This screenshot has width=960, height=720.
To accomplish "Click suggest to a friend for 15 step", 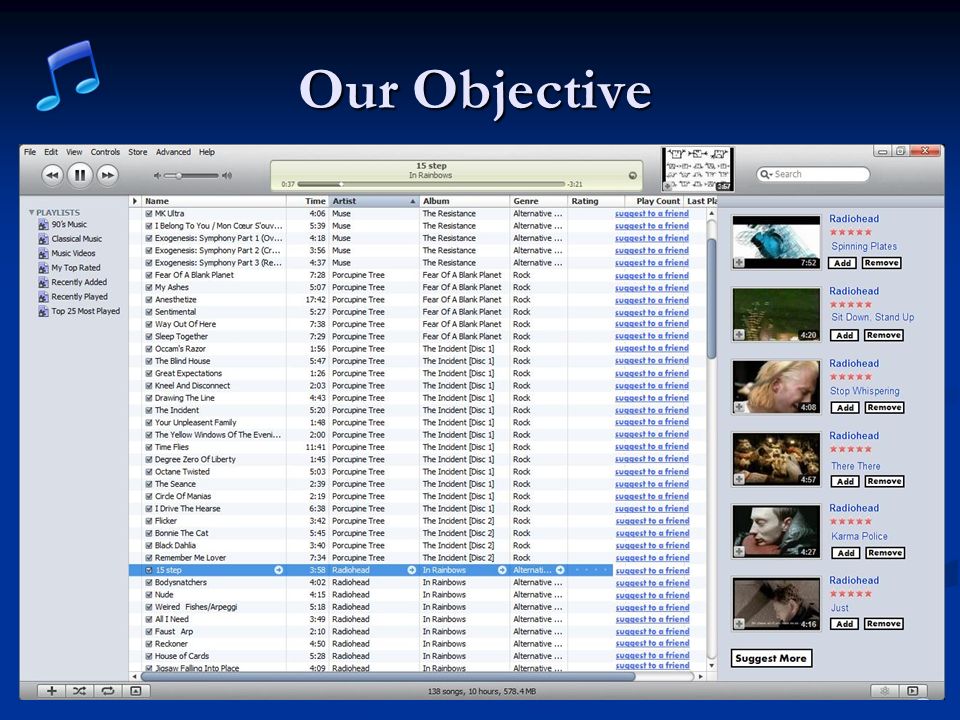I will coord(652,571).
